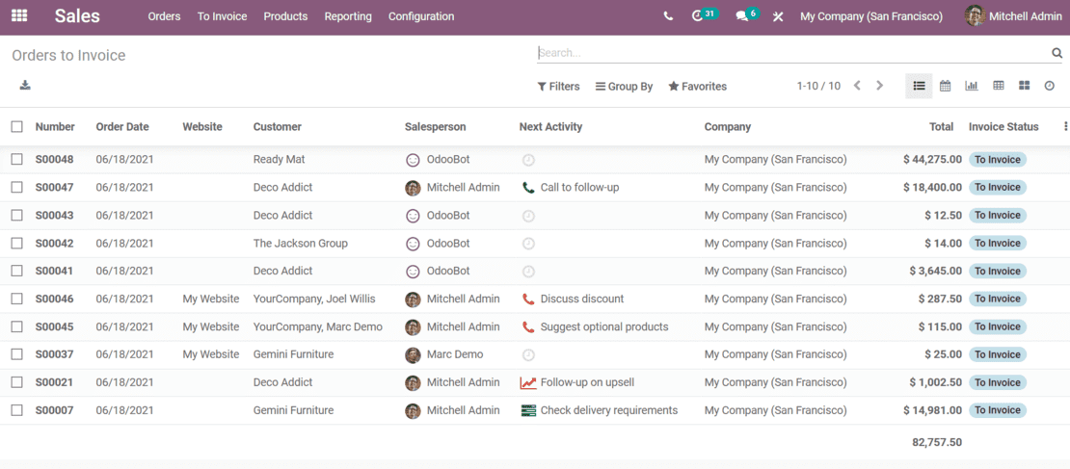The height and width of the screenshot is (469, 1070).
Task: Click in the Search input field
Action: point(790,53)
